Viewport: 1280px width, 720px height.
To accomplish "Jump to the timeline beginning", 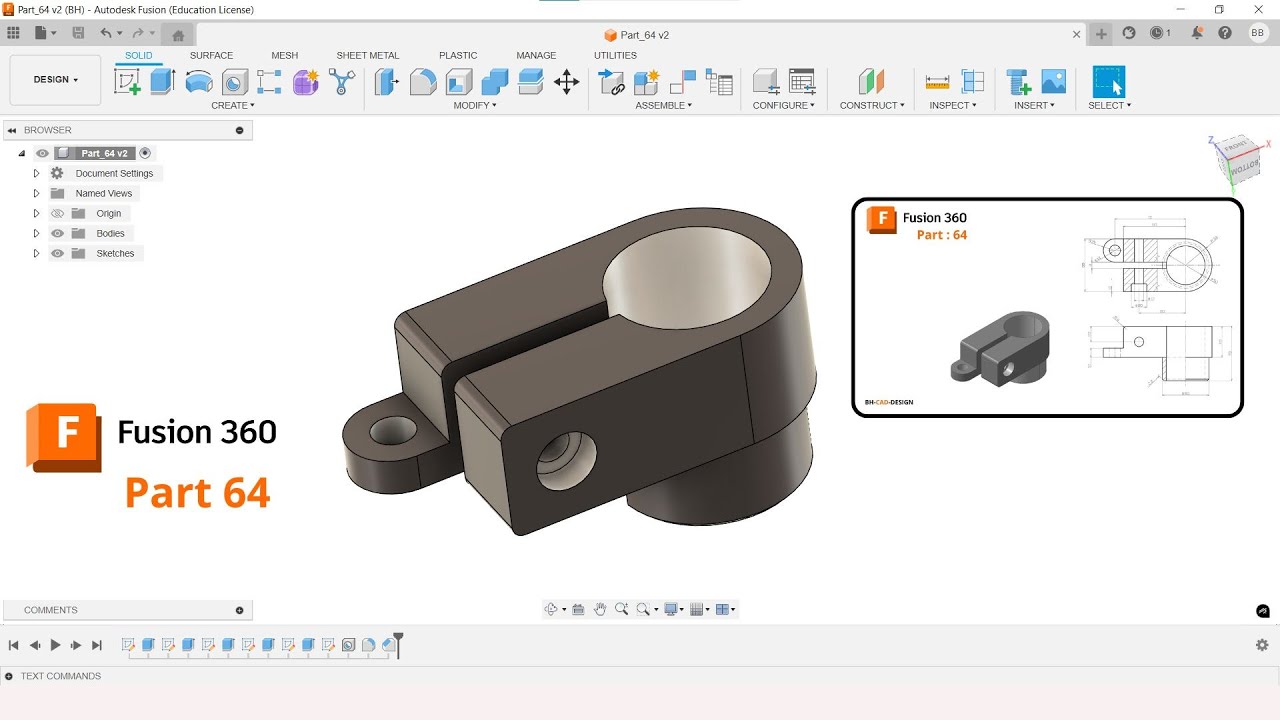I will [14, 645].
